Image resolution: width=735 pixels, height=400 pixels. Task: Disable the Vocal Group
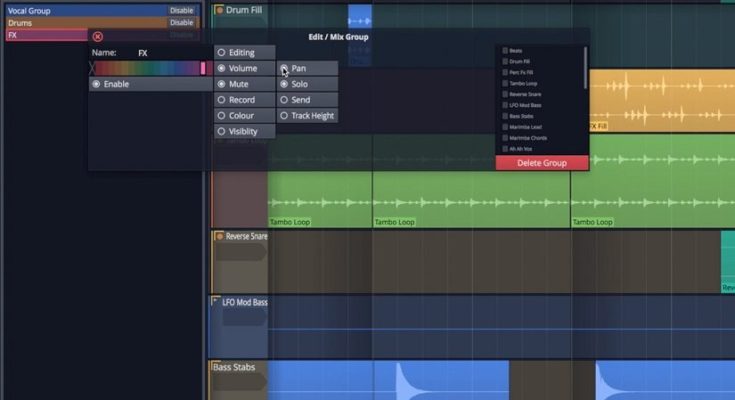pyautogui.click(x=181, y=10)
